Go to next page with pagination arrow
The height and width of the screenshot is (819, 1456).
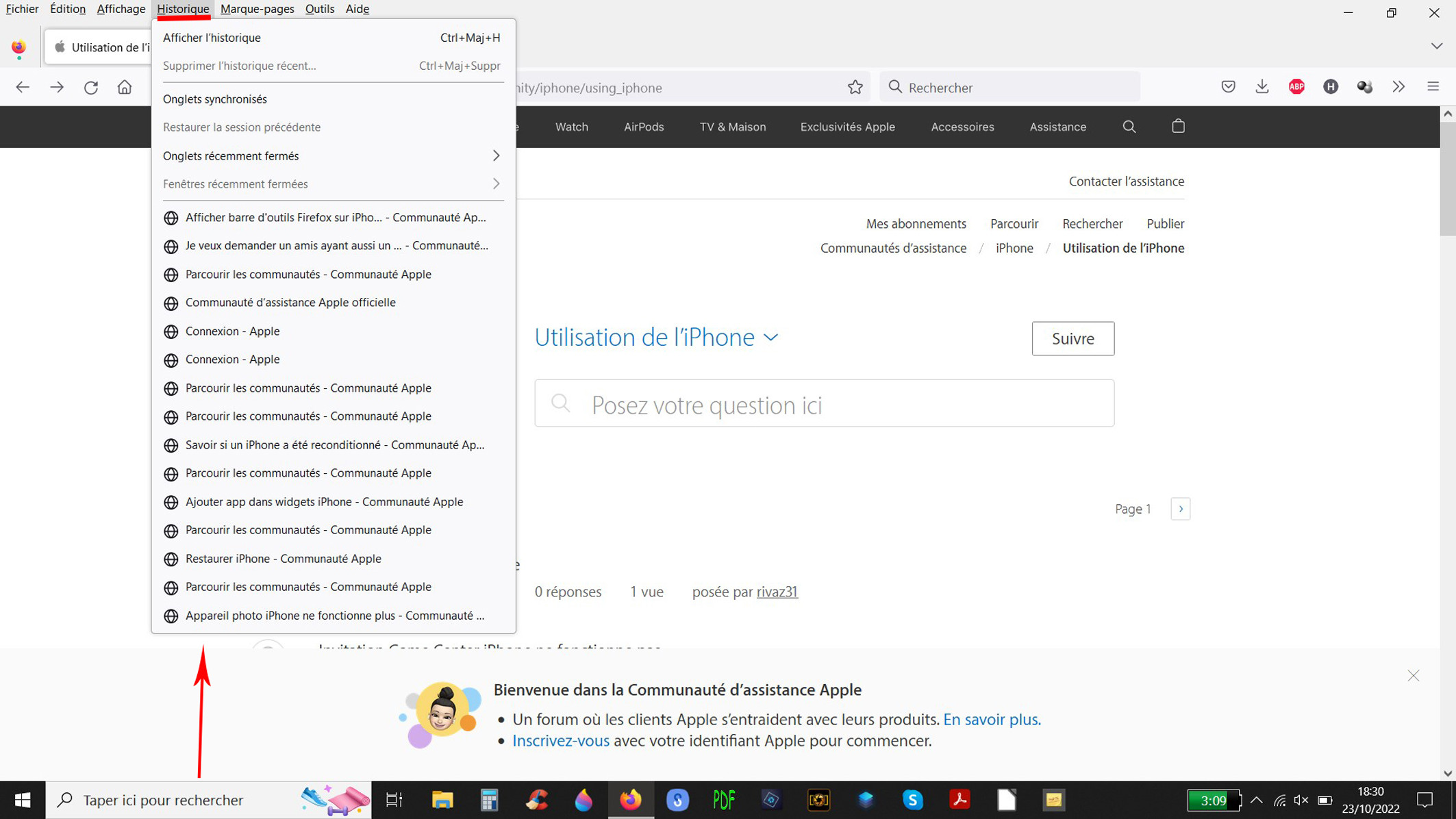point(1180,509)
